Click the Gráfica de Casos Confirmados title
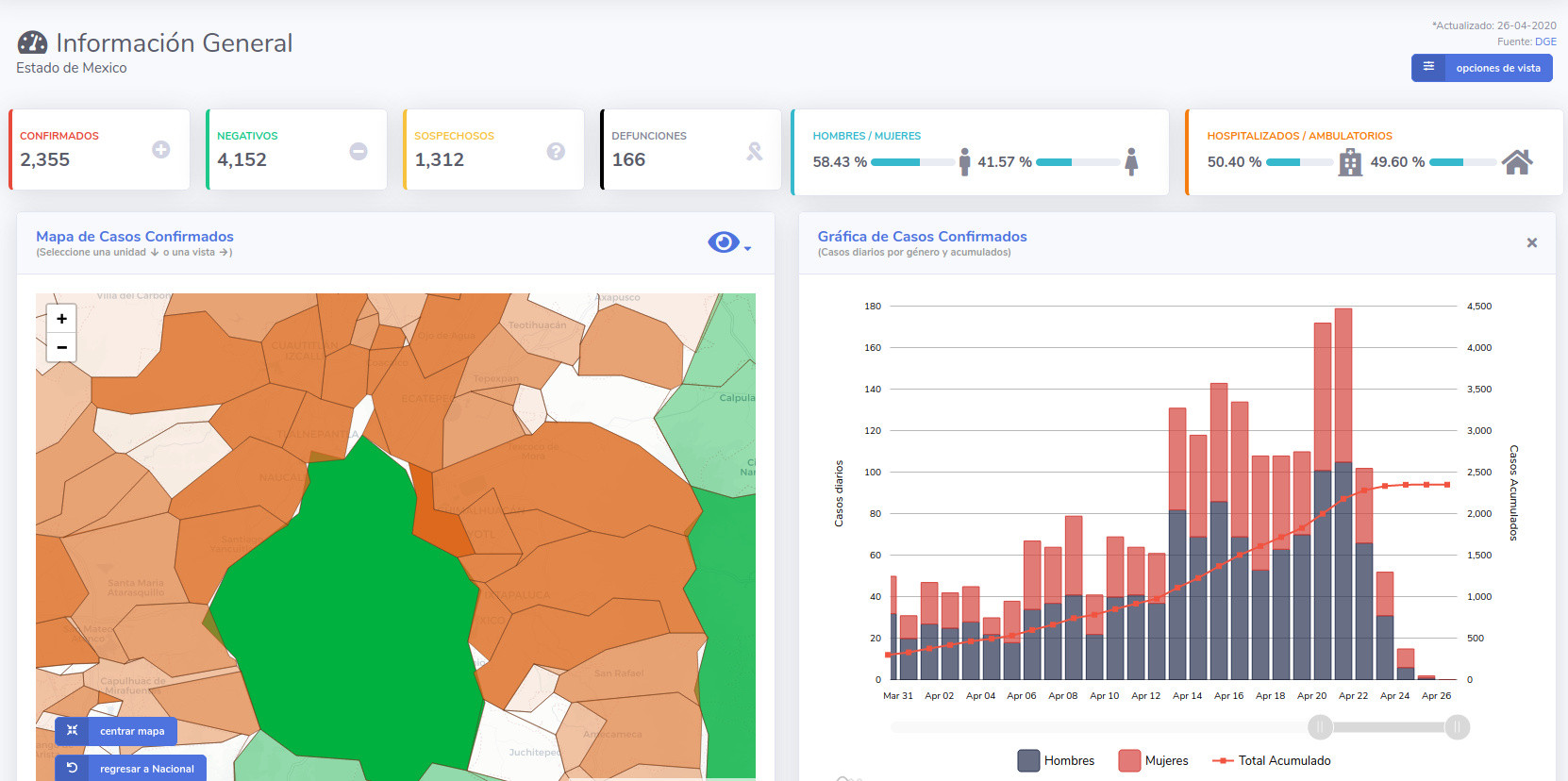This screenshot has height=781, width=1568. coord(922,237)
